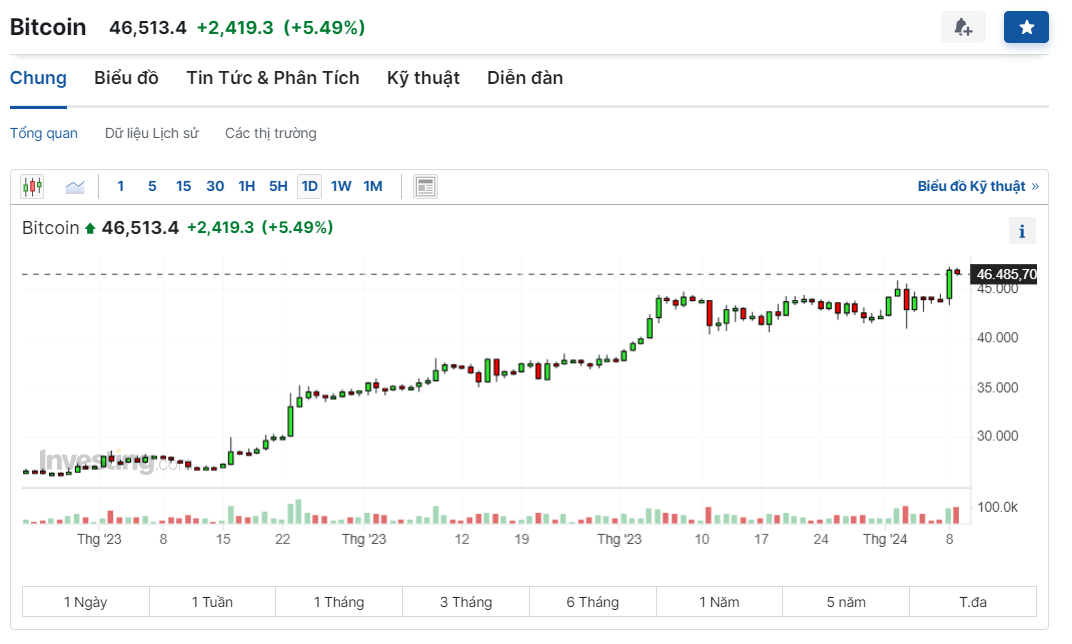The width and height of the screenshot is (1072, 644).
Task: Open the Dữ liệu Lịch sử sub-tab
Action: [x=152, y=133]
